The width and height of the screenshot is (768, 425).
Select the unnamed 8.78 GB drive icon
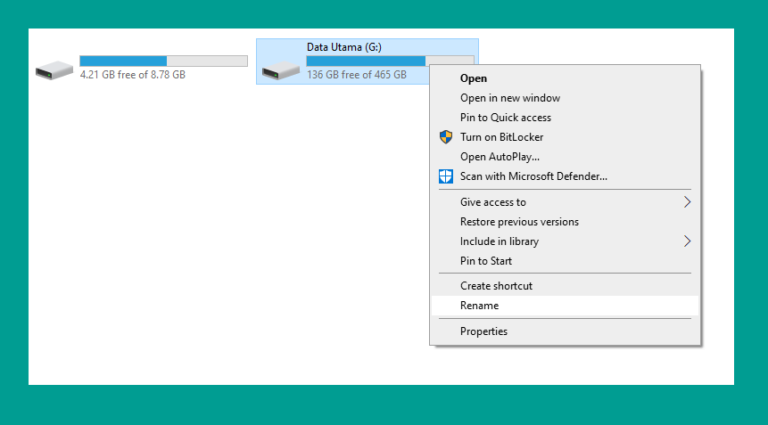[54, 71]
